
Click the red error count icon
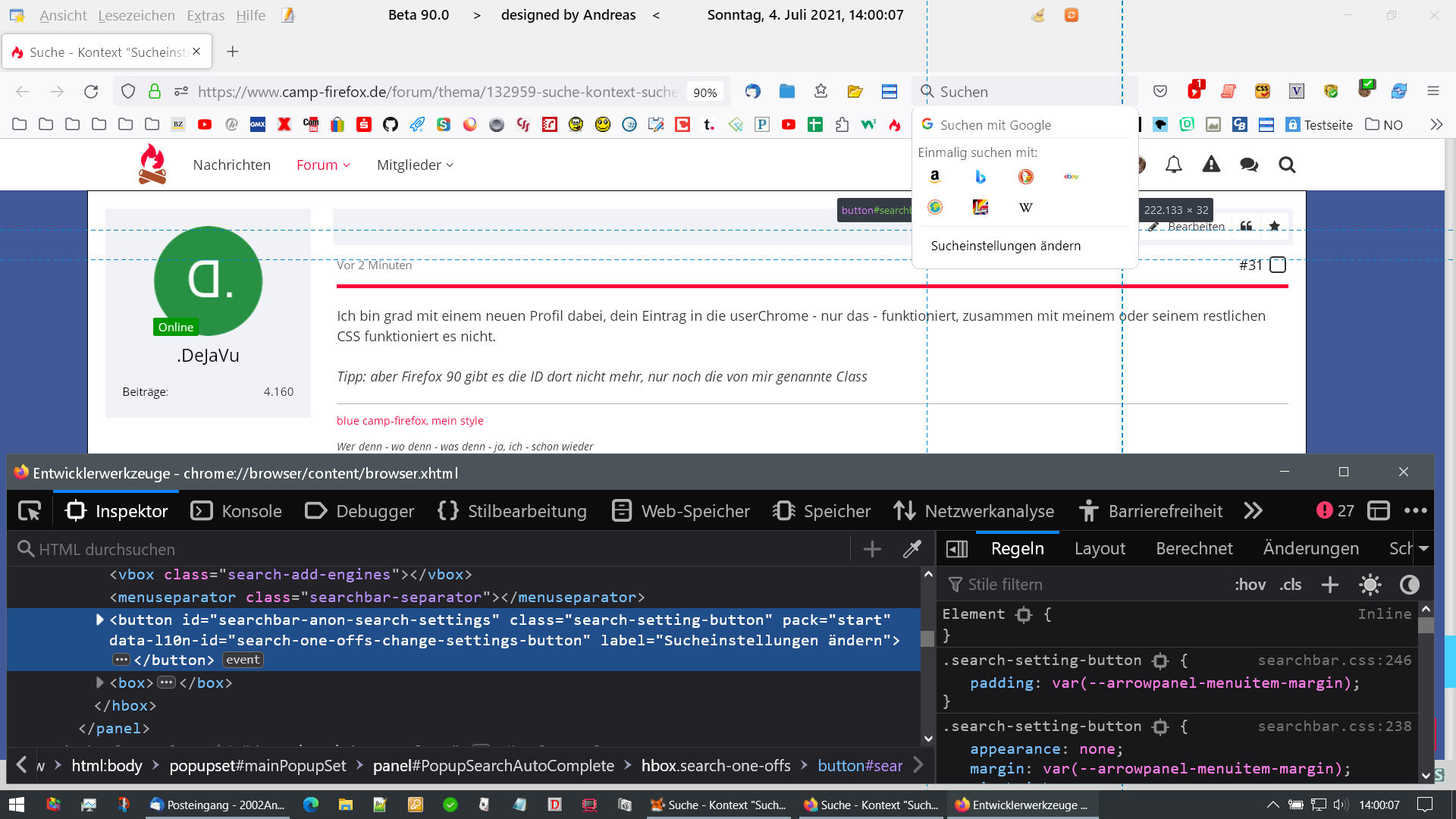(1324, 511)
